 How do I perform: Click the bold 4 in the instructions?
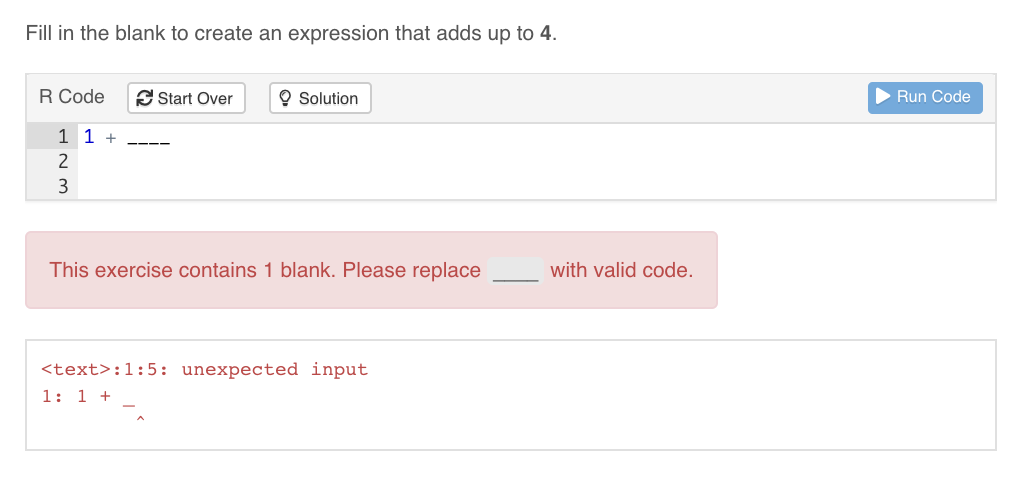pos(546,34)
